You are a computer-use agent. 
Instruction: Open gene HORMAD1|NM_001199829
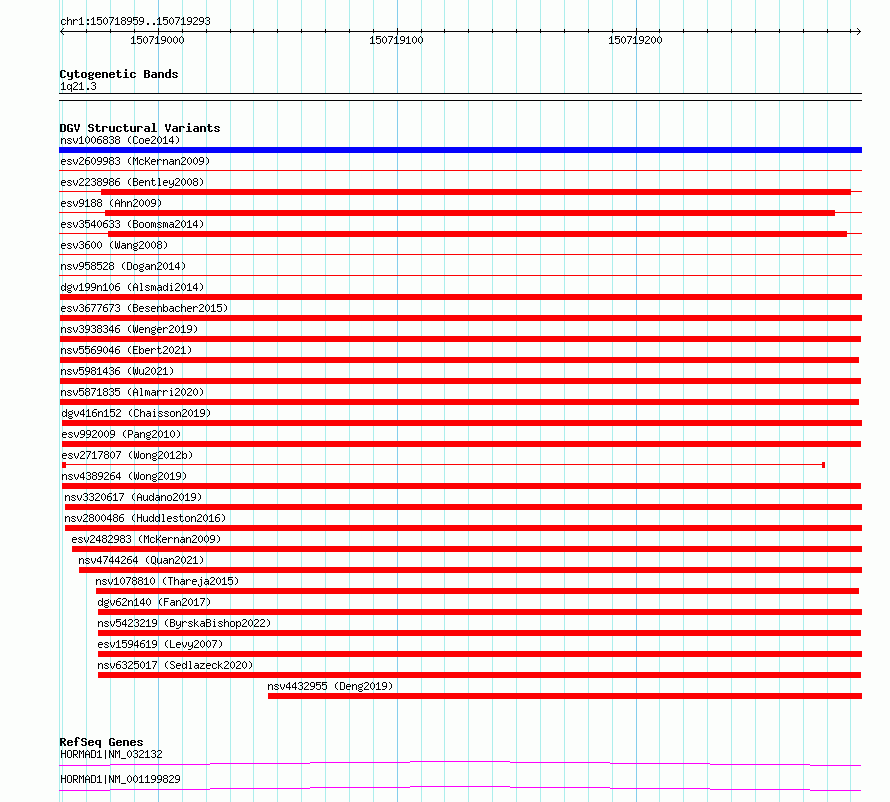click(x=120, y=779)
